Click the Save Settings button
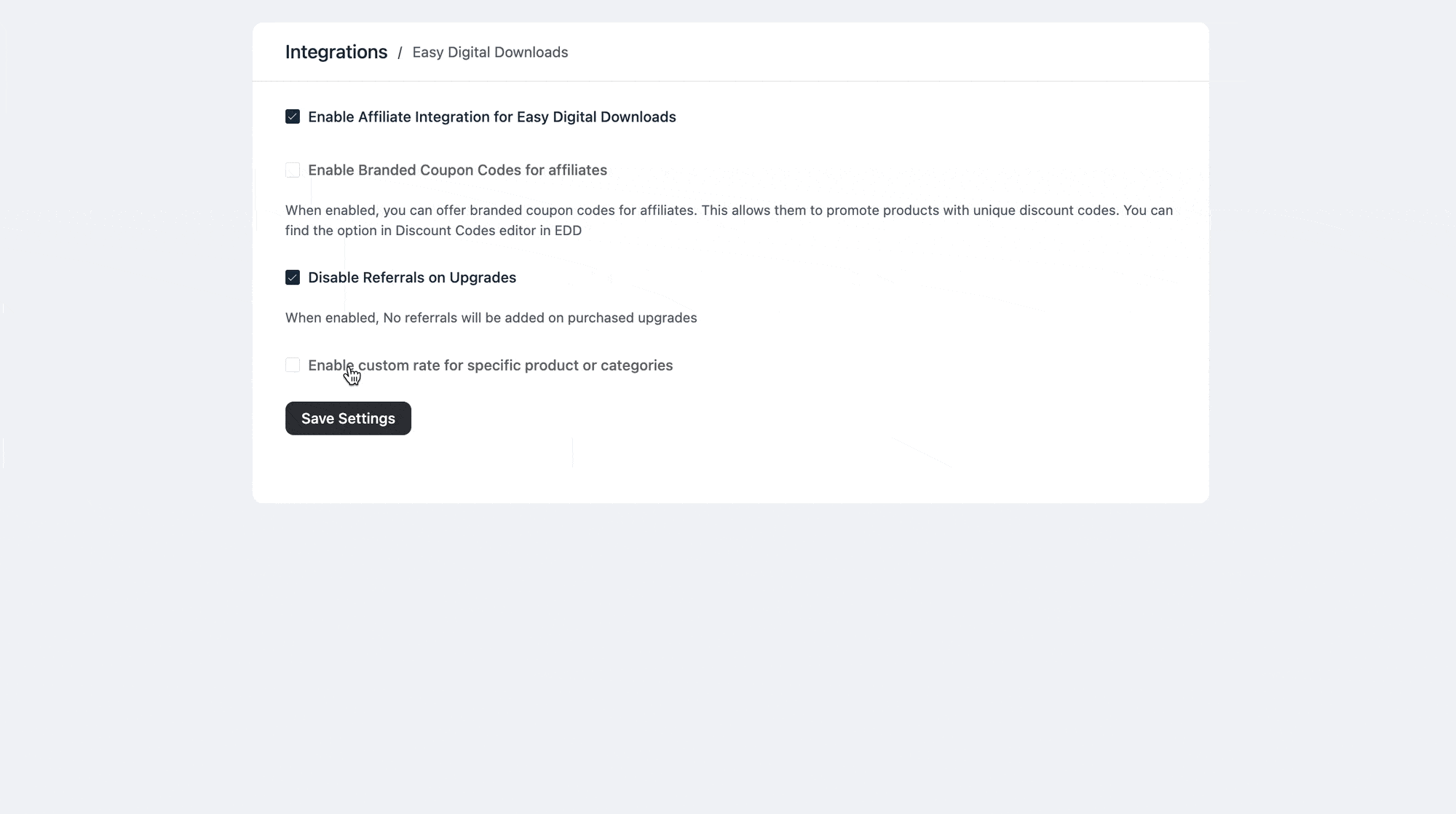This screenshot has height=814, width=1456. click(348, 419)
